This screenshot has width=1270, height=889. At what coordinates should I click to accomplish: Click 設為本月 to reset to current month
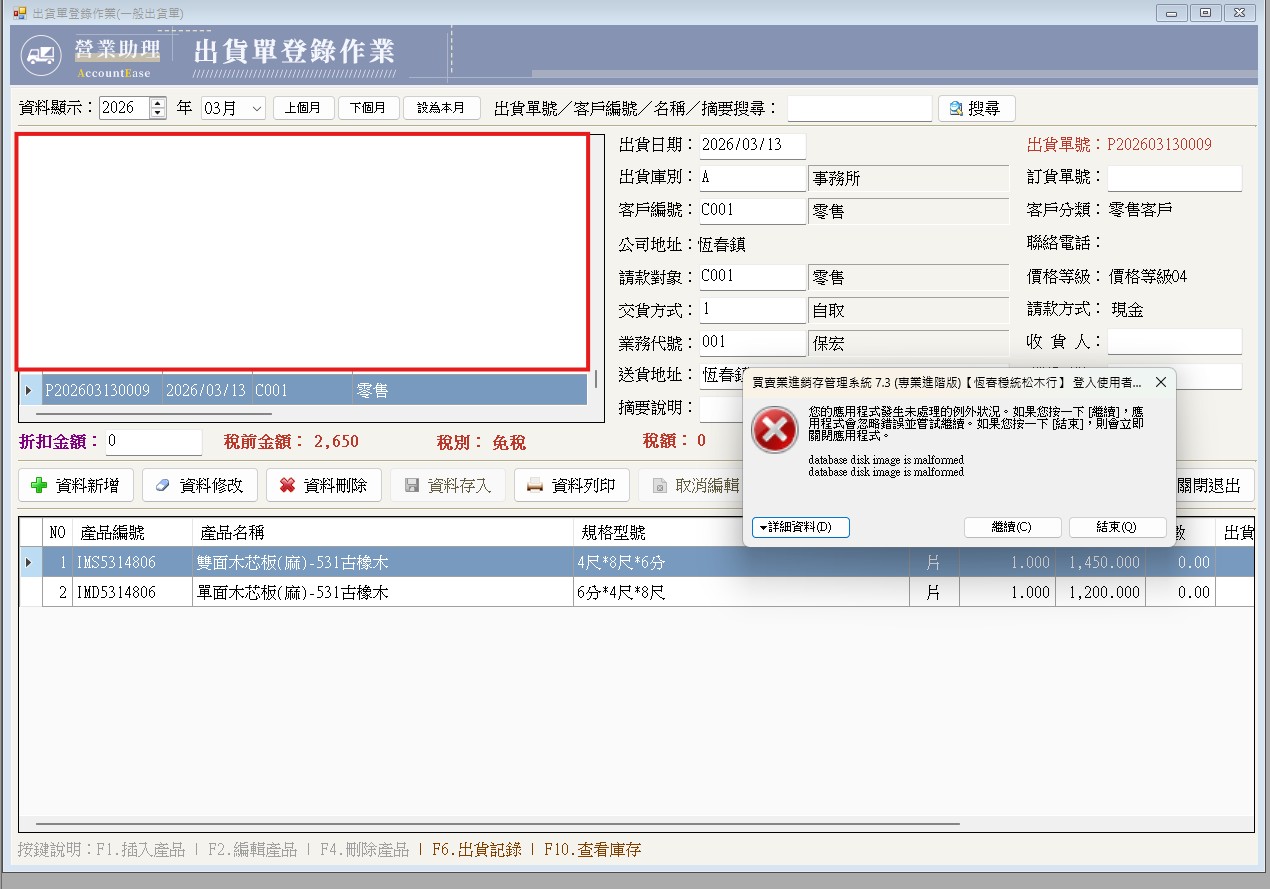point(442,108)
